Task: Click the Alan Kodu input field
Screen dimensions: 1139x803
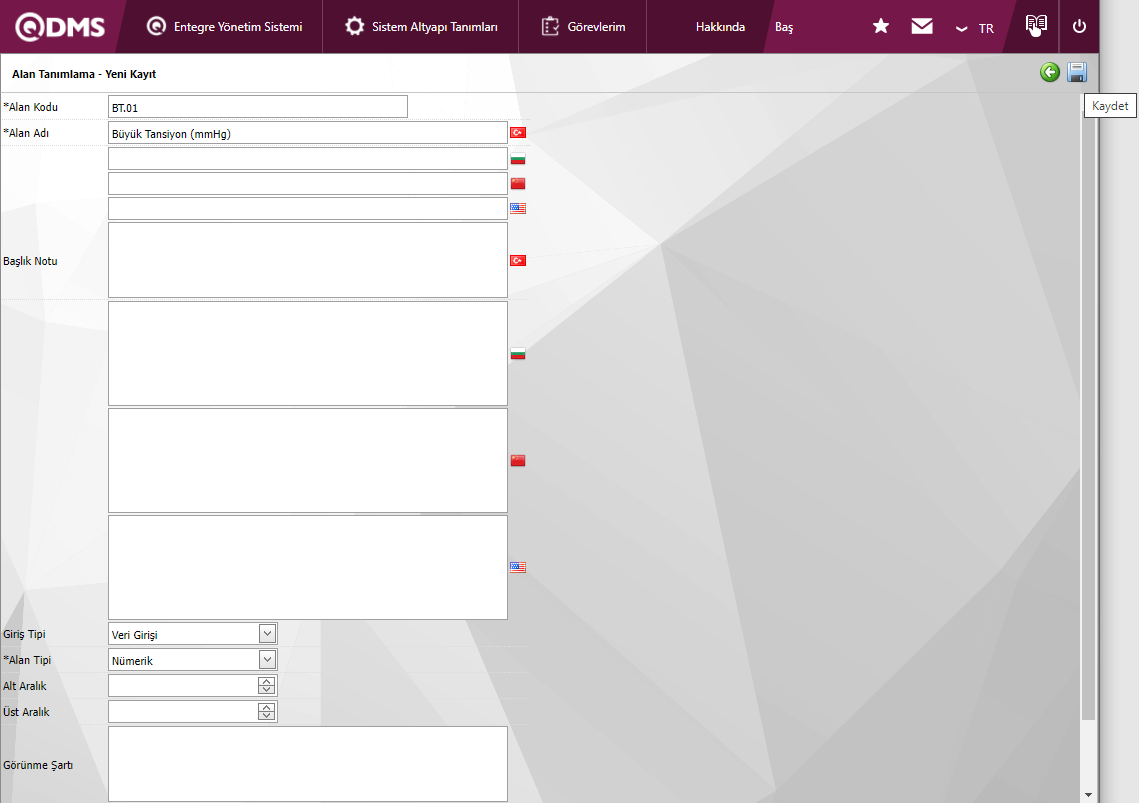Action: 258,107
